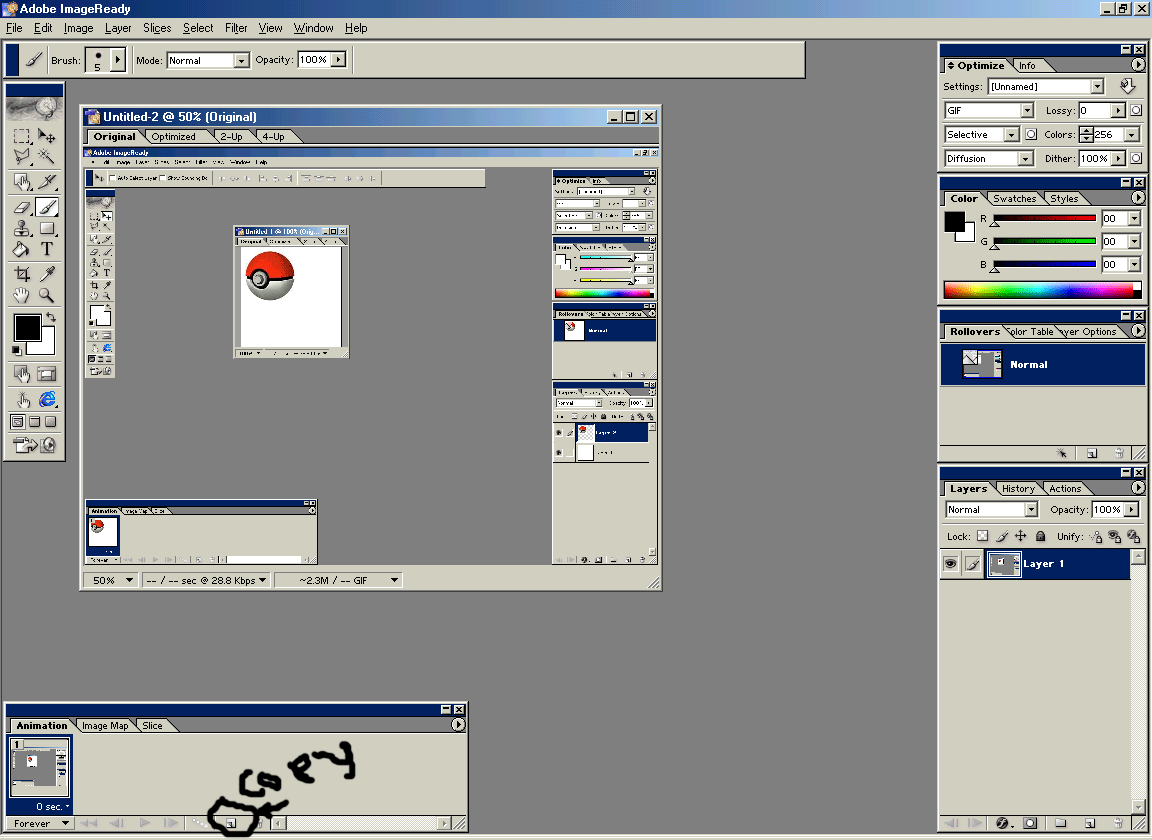Select animation frame 1 thumbnail
Screen dimensions: 1152x840
coord(39,768)
